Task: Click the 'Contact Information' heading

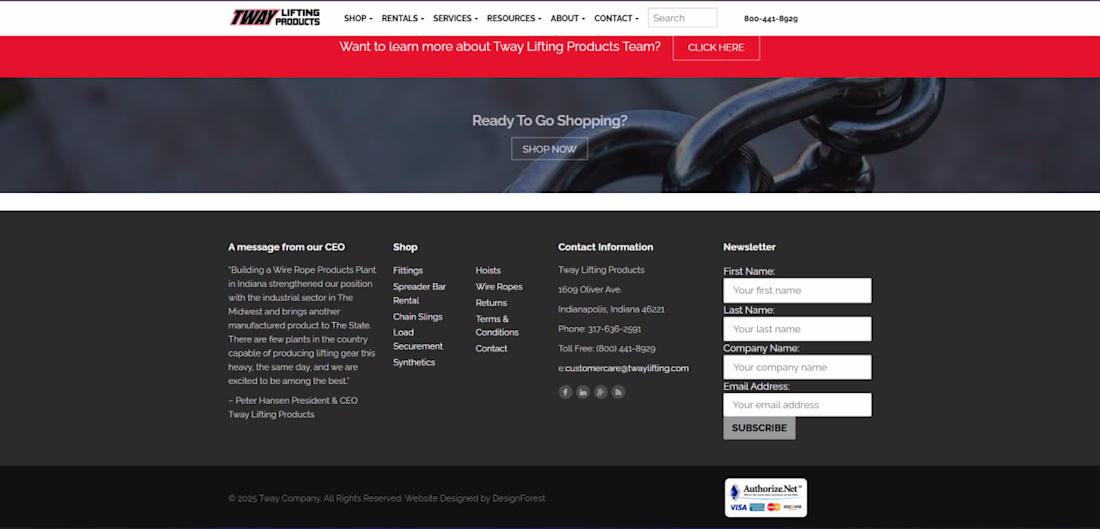Action: 605,247
